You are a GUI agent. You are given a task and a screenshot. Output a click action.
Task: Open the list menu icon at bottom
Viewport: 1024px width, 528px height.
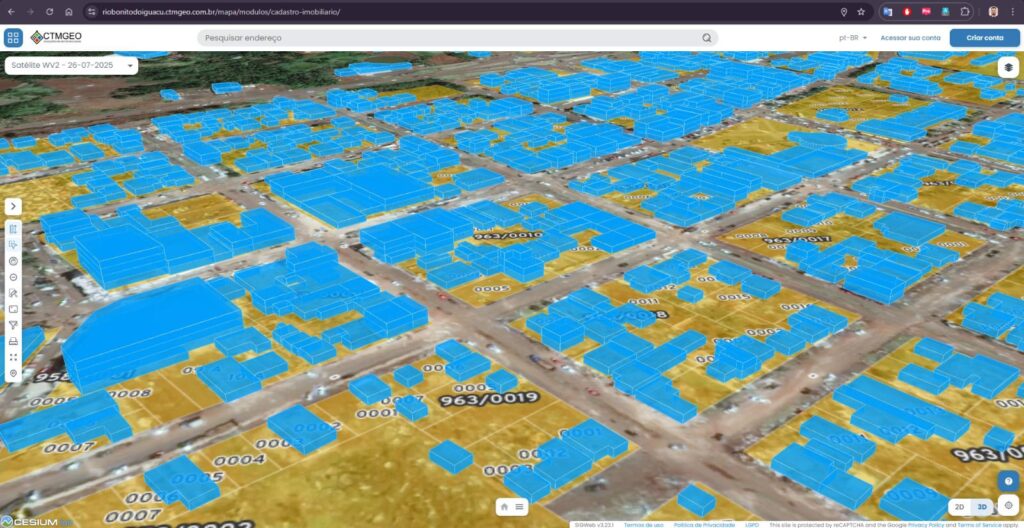[x=520, y=507]
